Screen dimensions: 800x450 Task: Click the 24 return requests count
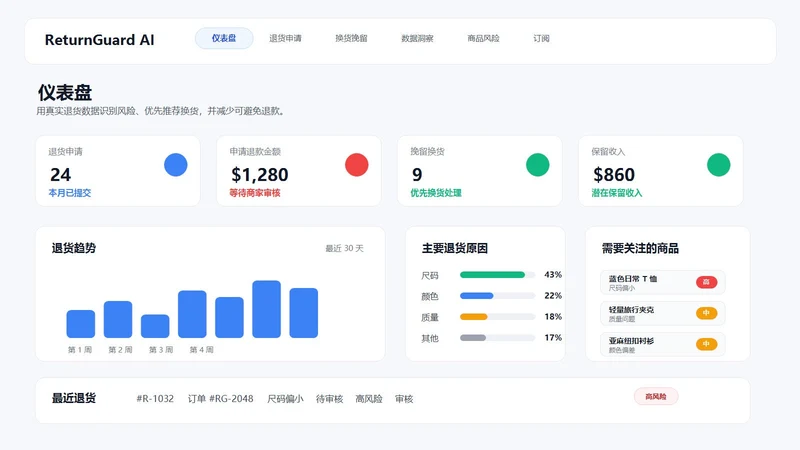pos(60,175)
